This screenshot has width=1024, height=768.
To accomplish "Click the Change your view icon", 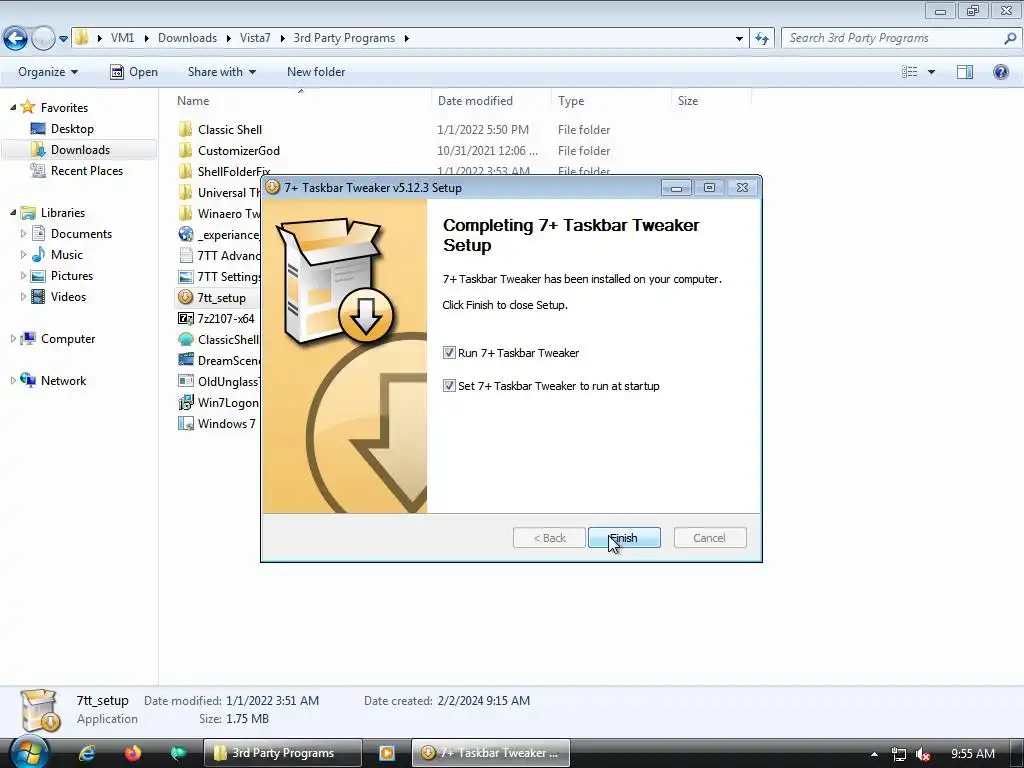I will coord(909,72).
